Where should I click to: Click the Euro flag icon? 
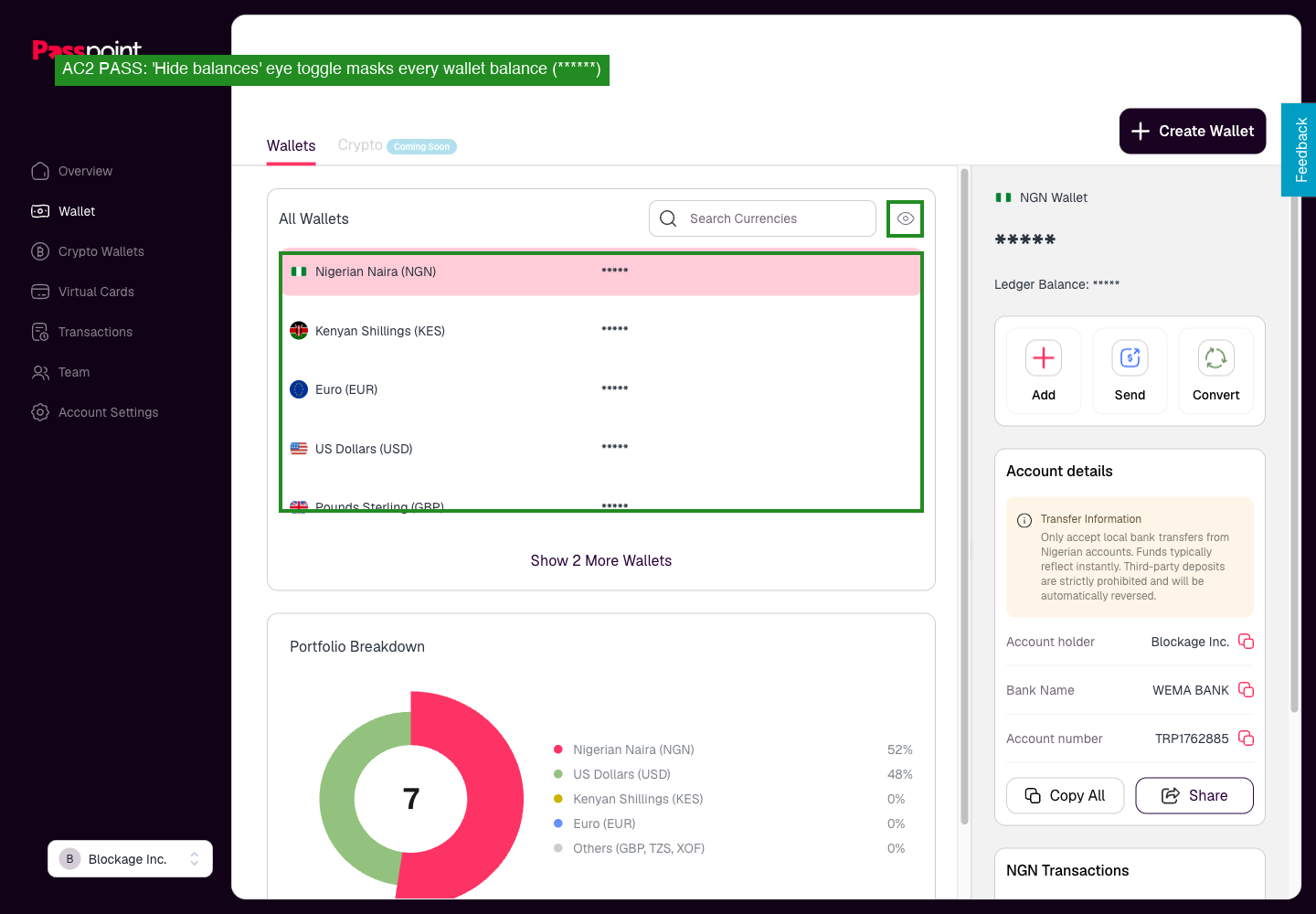299,389
